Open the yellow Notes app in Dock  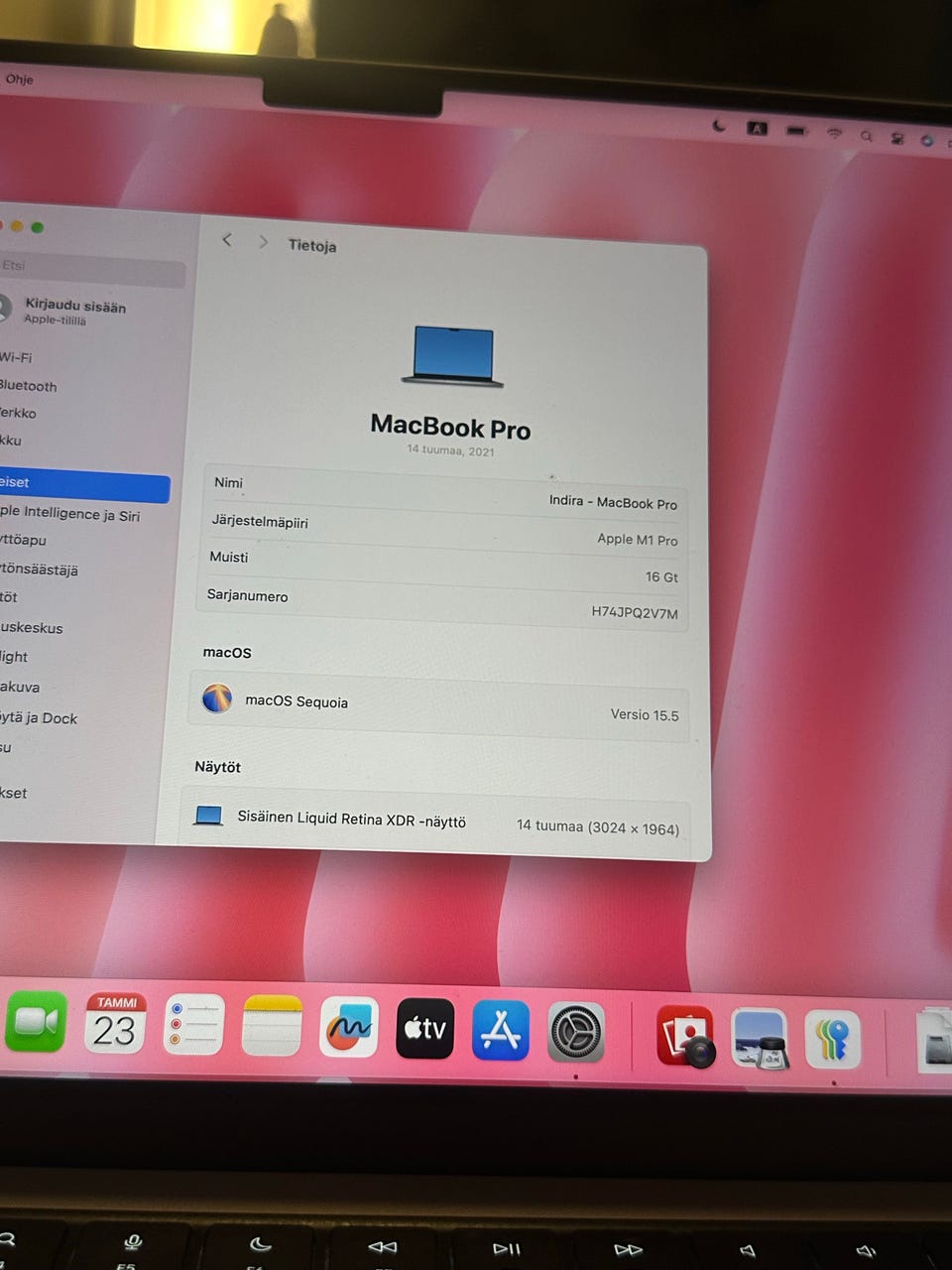tap(272, 1026)
